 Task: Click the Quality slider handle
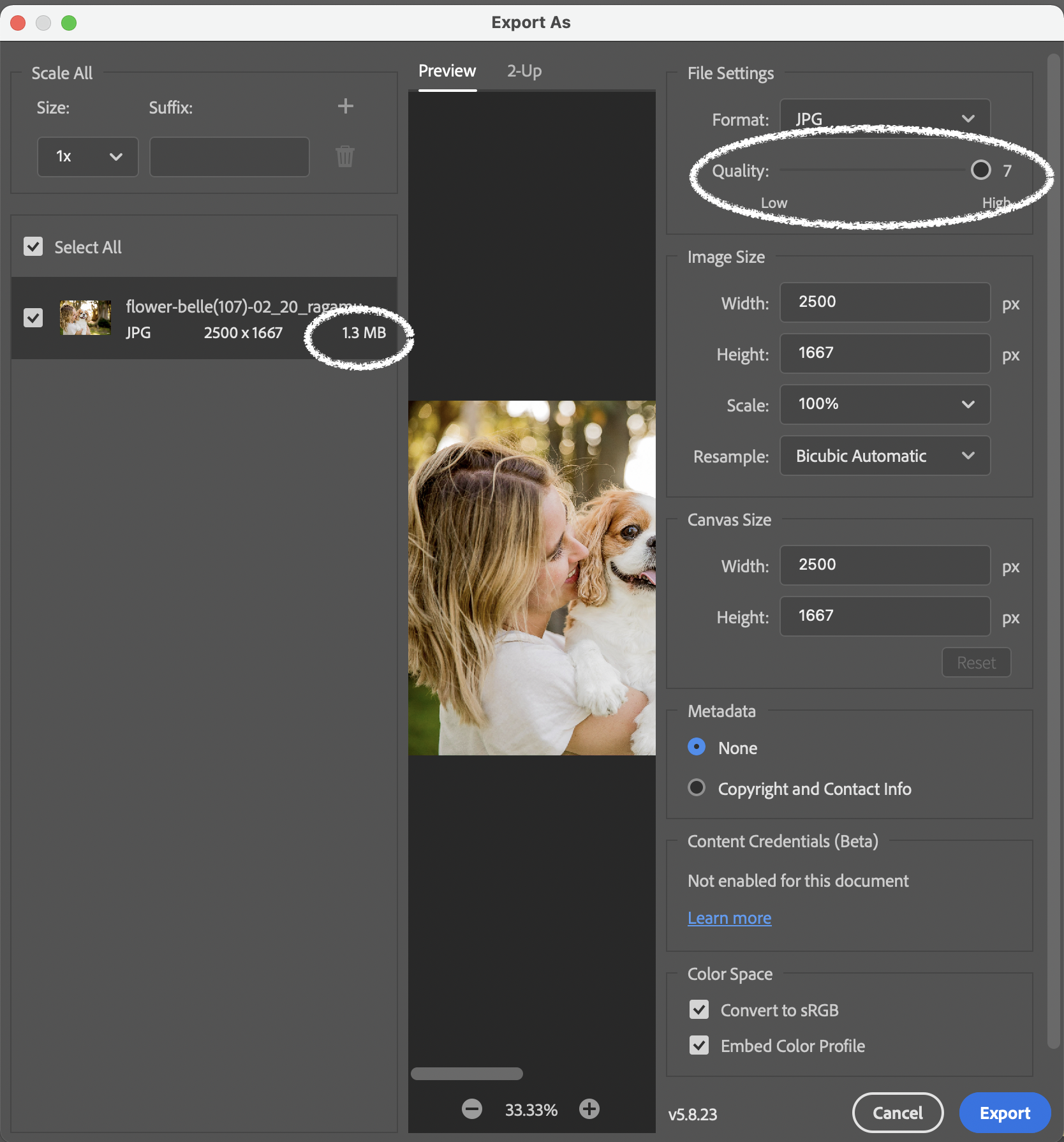(x=980, y=170)
